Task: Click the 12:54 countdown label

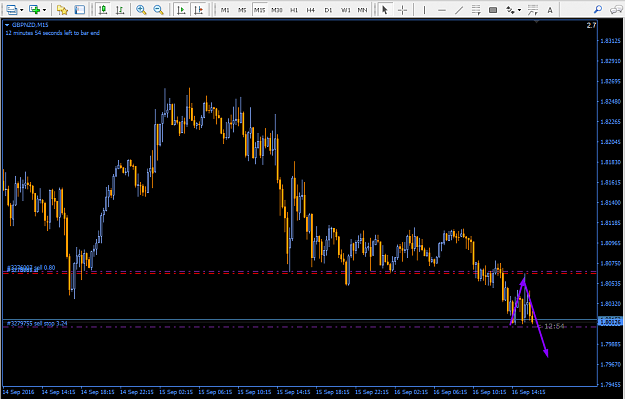Action: coord(554,326)
